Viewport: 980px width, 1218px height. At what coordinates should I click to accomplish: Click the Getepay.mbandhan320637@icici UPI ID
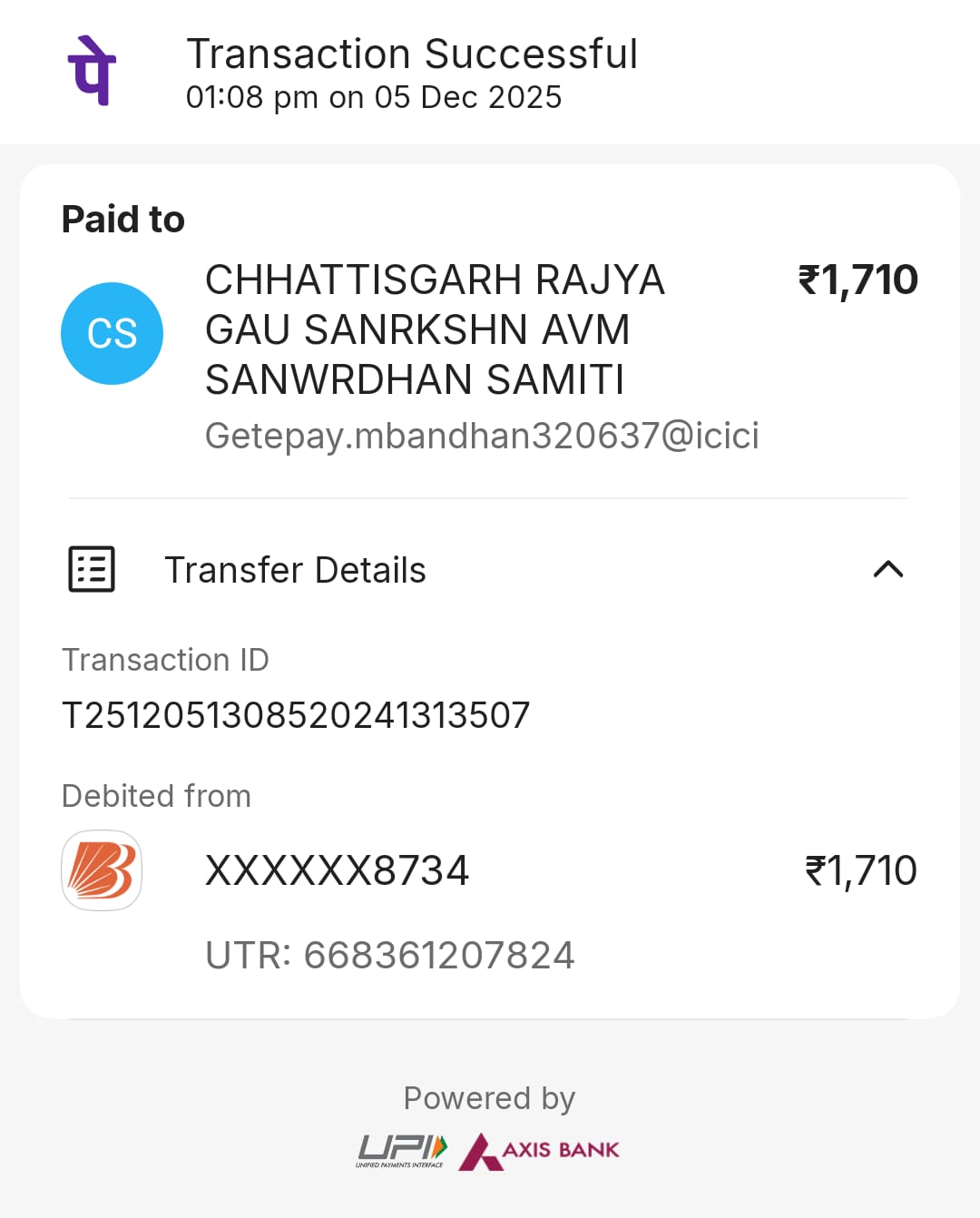coord(482,436)
